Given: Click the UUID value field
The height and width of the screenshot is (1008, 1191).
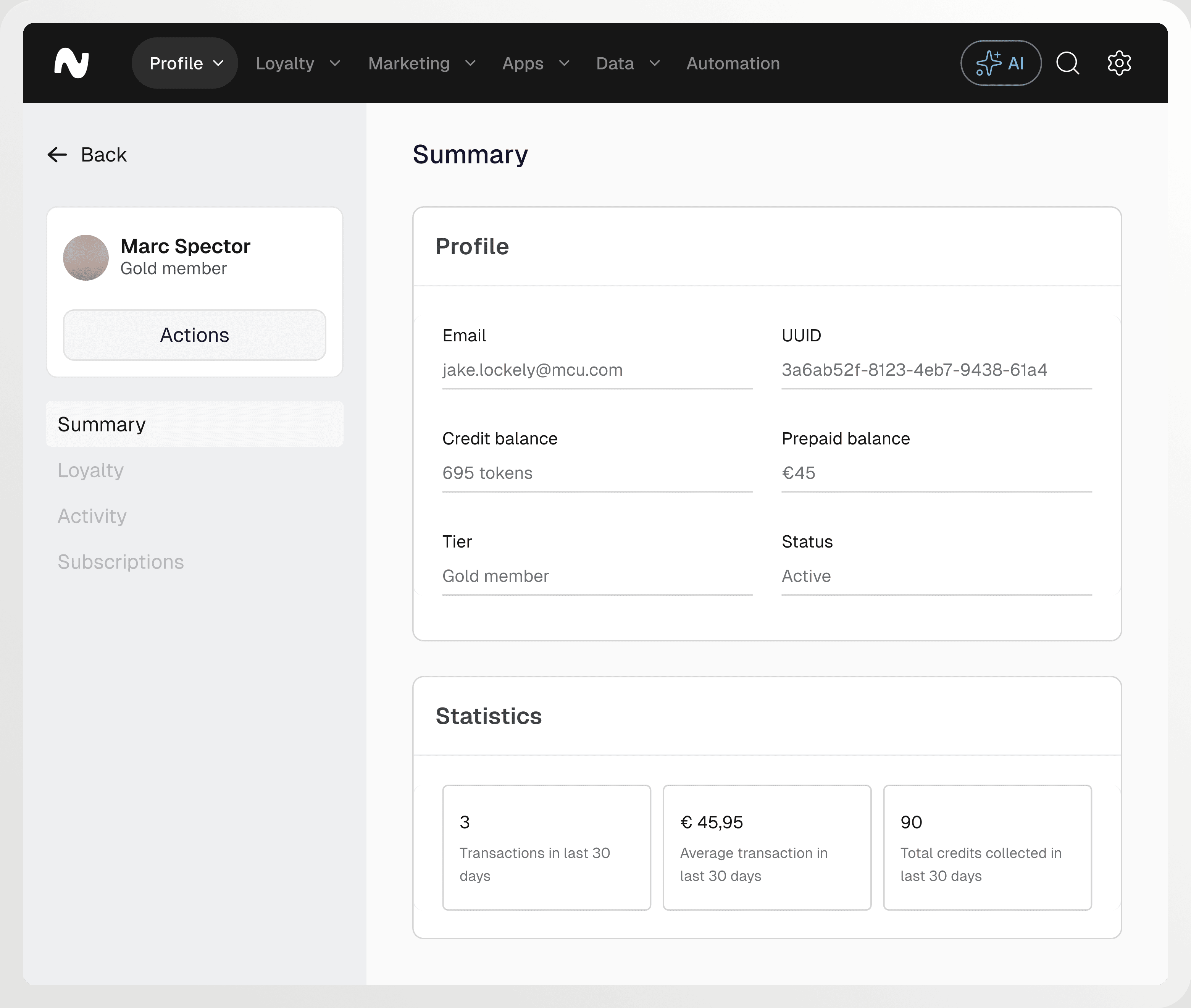Looking at the screenshot, I should tap(936, 370).
